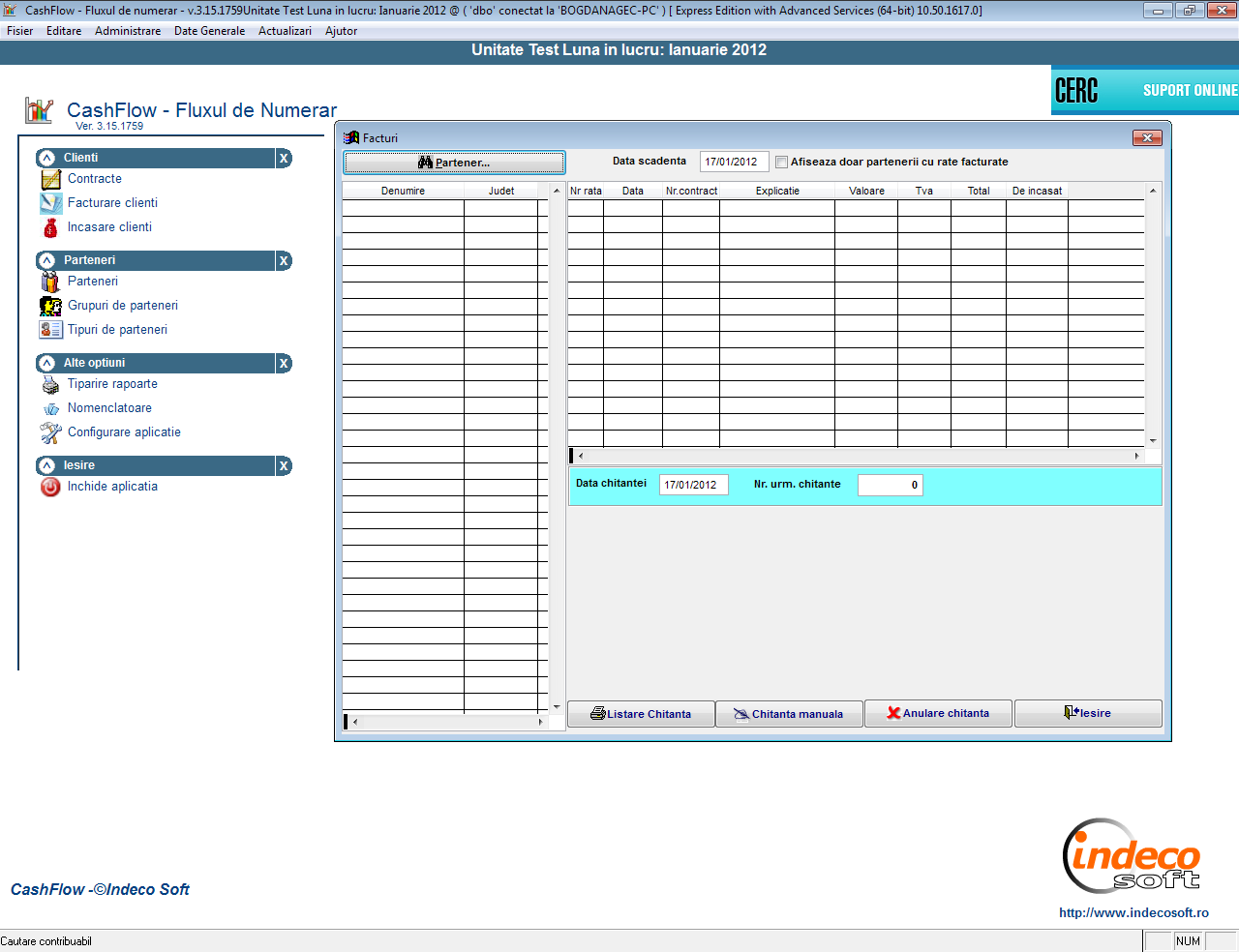Collapse the Parteneri panel group
1239x952 pixels.
tap(46, 260)
